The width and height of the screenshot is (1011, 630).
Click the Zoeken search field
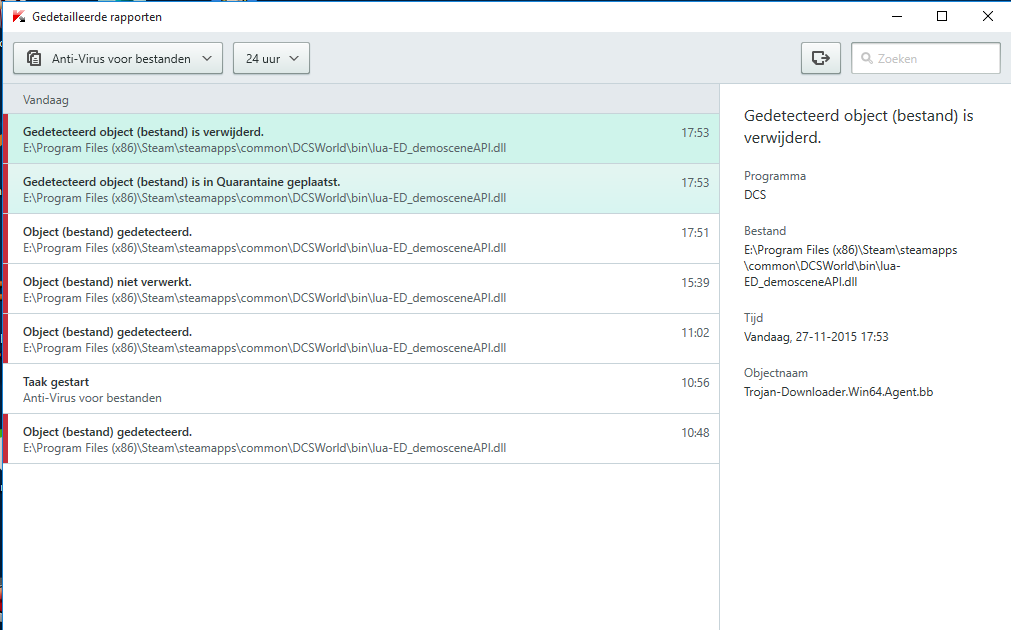coord(926,58)
